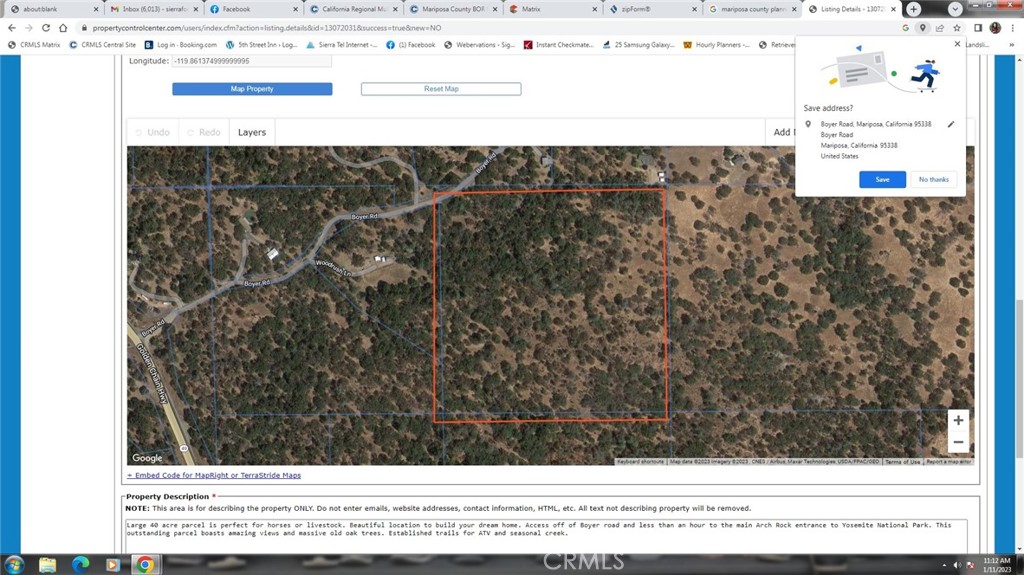Open the Log in - Booking.com bookmark
The height and width of the screenshot is (575, 1024).
pyautogui.click(x=181, y=45)
